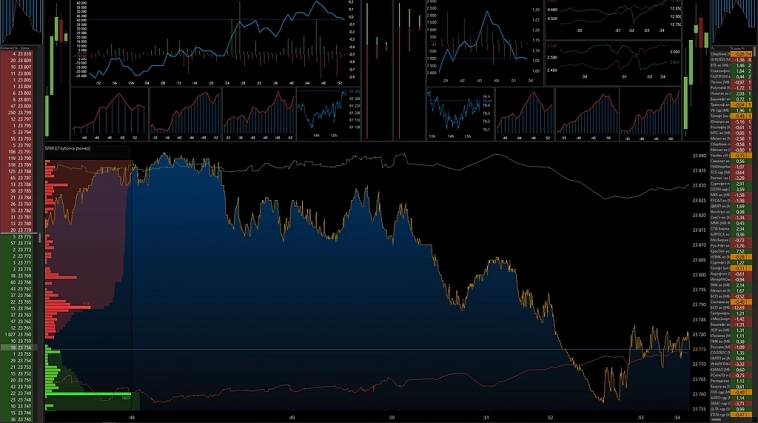Image resolution: width=758 pixels, height=423 pixels.
Task: Click the highlighted current price tag on right axis
Action: (x=699, y=349)
